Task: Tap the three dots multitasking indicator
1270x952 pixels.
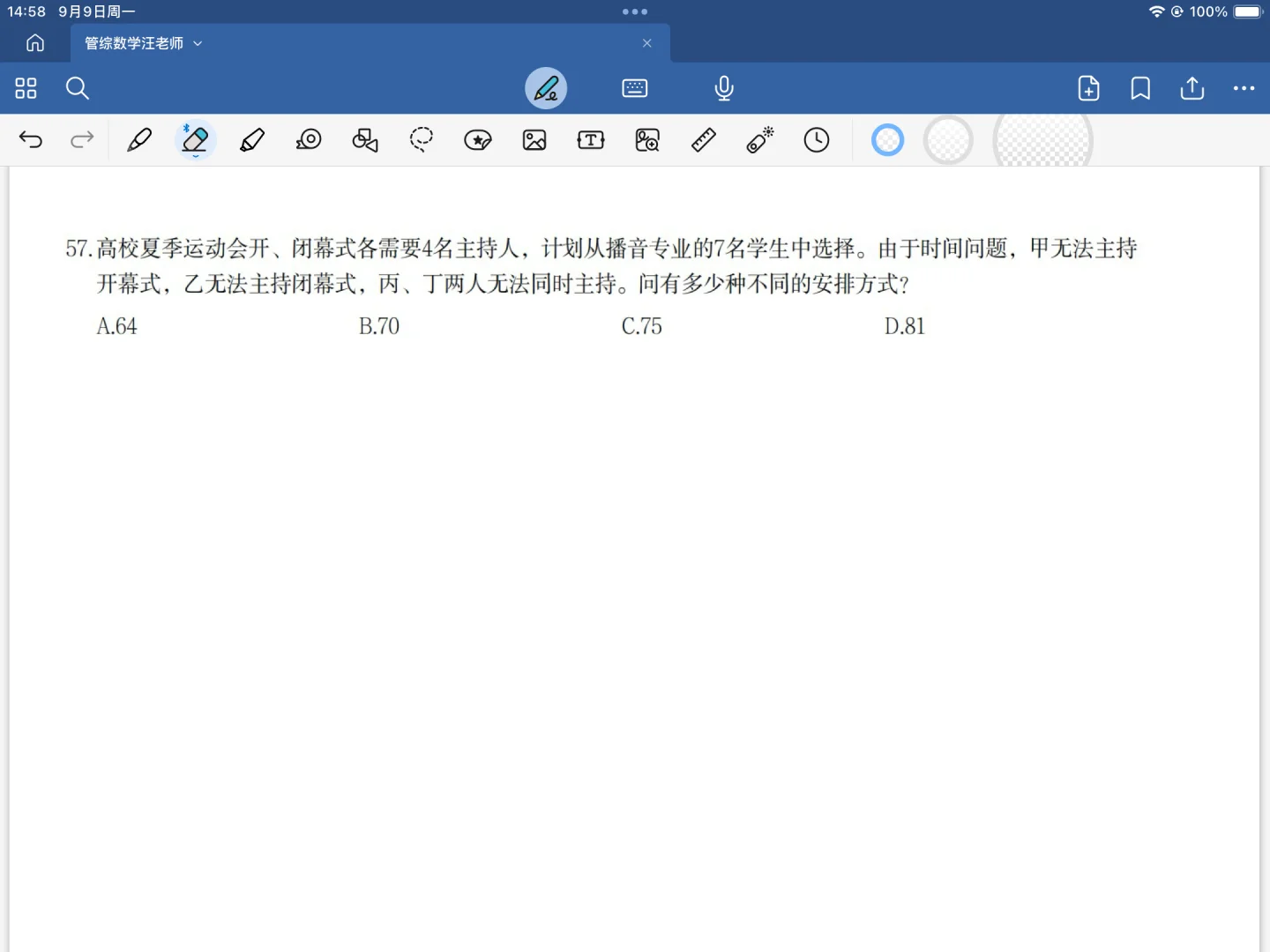Action: (635, 11)
